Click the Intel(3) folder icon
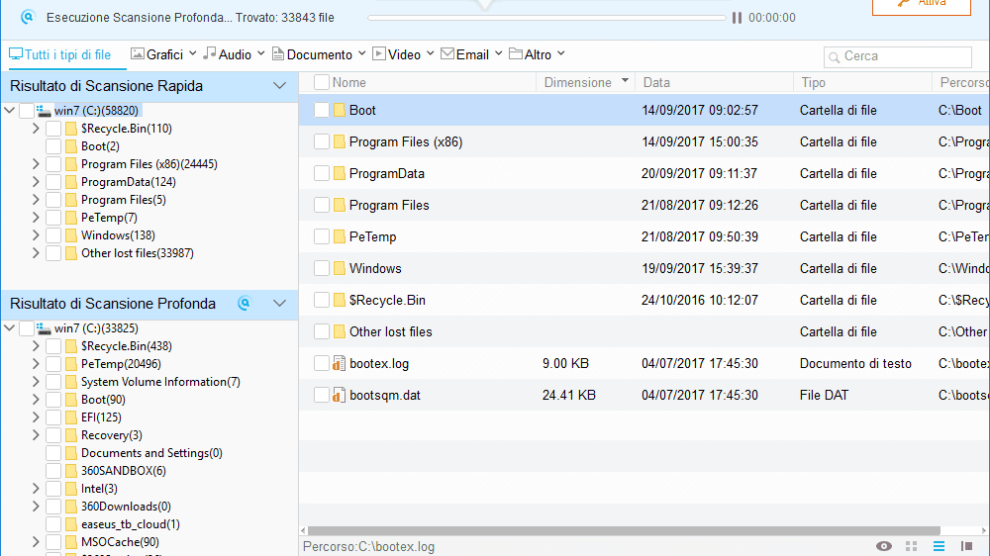 click(71, 488)
